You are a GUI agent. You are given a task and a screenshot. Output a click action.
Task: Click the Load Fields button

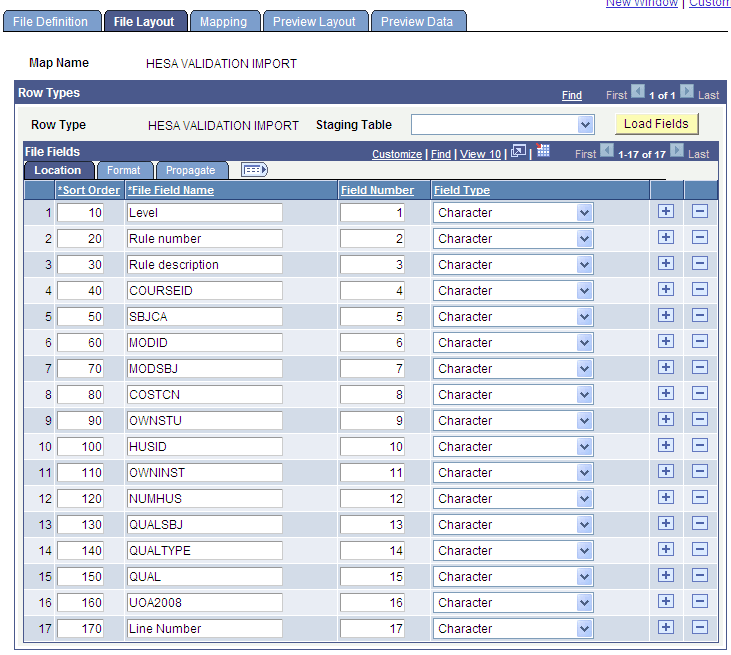[656, 124]
